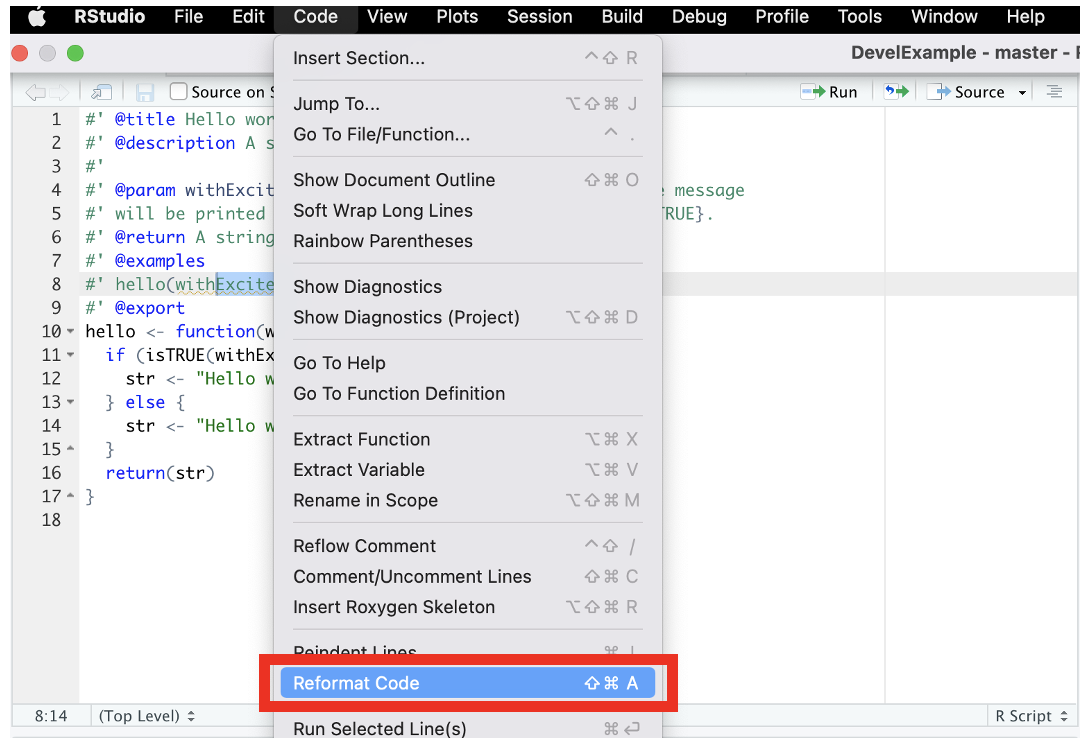This screenshot has width=1090, height=740.
Task: Select Go To Function Definition
Action: pyautogui.click(x=467, y=395)
